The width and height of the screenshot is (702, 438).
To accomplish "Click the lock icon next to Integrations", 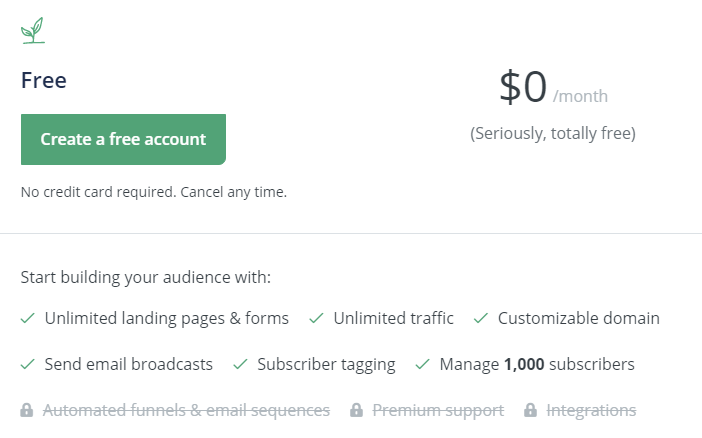I will 530,410.
